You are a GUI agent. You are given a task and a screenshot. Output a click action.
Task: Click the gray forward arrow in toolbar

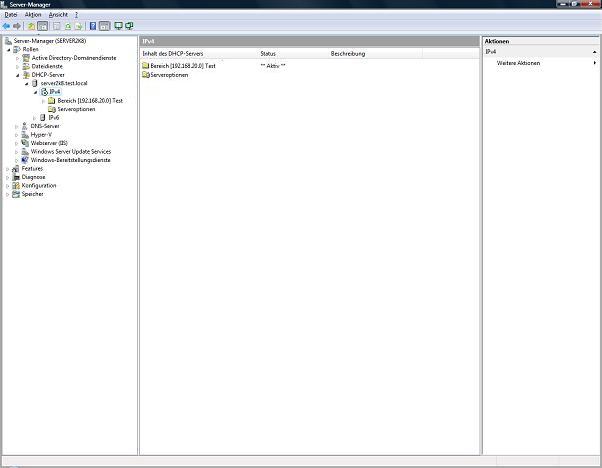coord(17,26)
